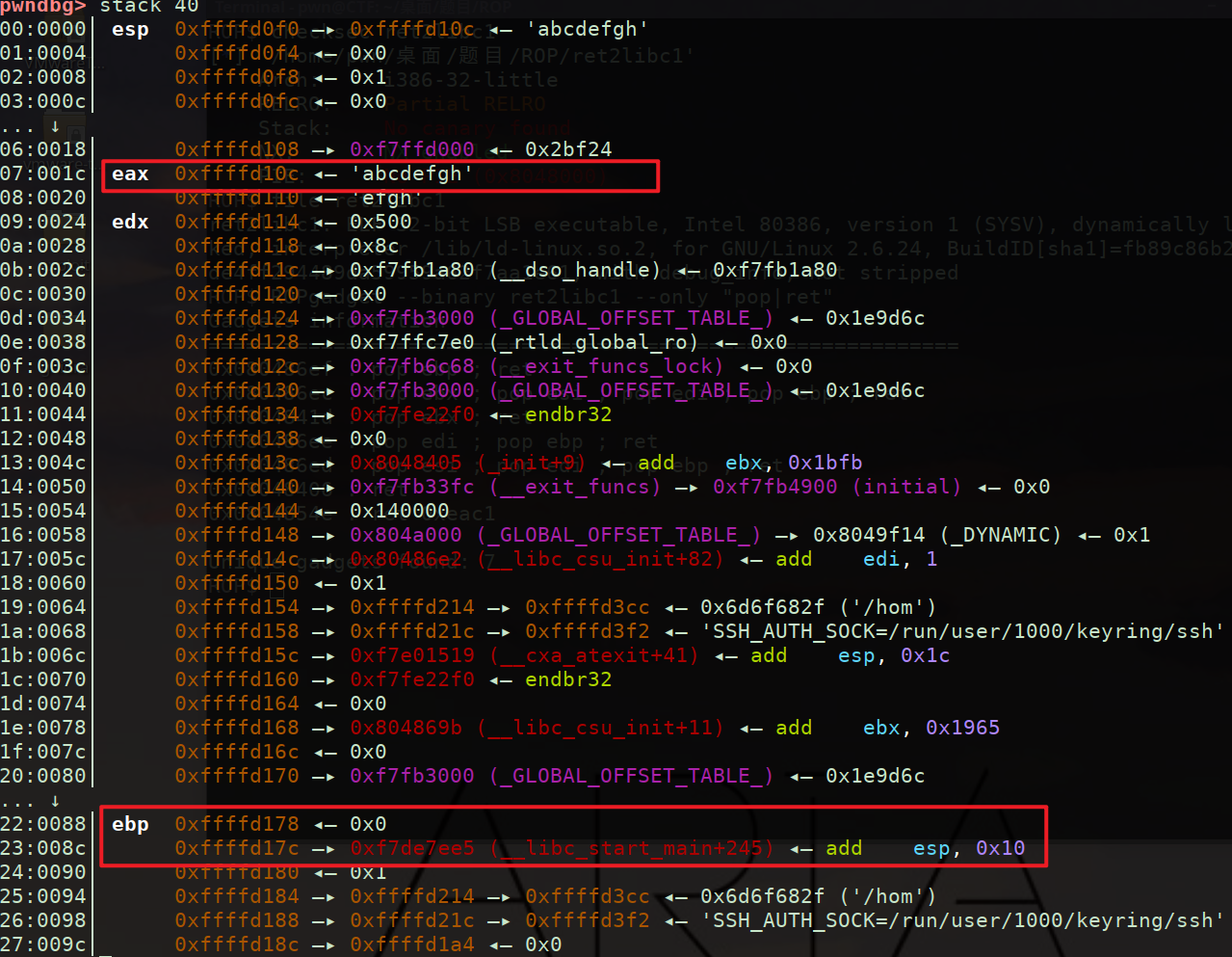The image size is (1232, 957).
Task: Click the (_rtld_global_ro) symbol
Action: coord(593,343)
